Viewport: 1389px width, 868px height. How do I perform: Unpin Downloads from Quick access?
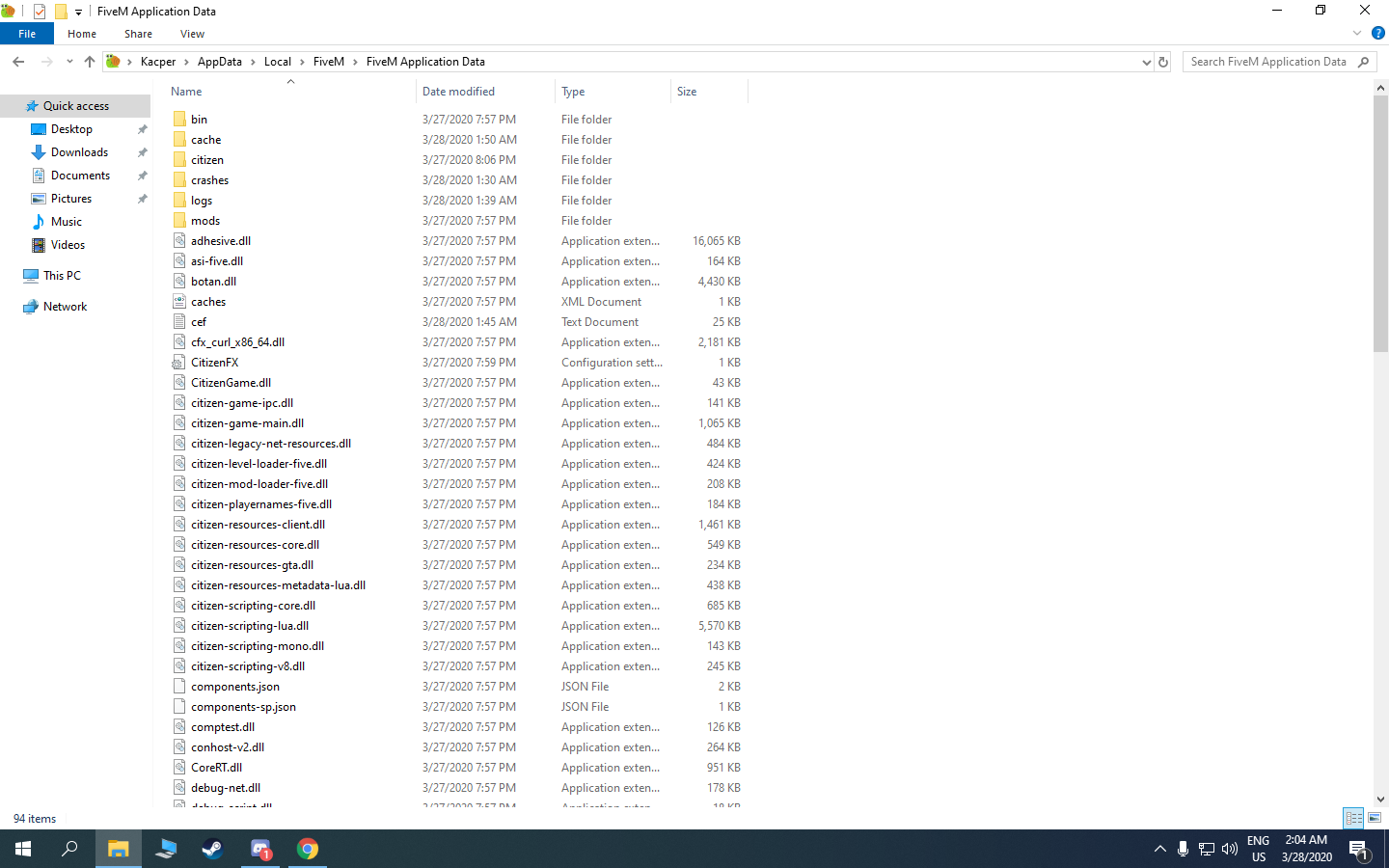point(143,152)
